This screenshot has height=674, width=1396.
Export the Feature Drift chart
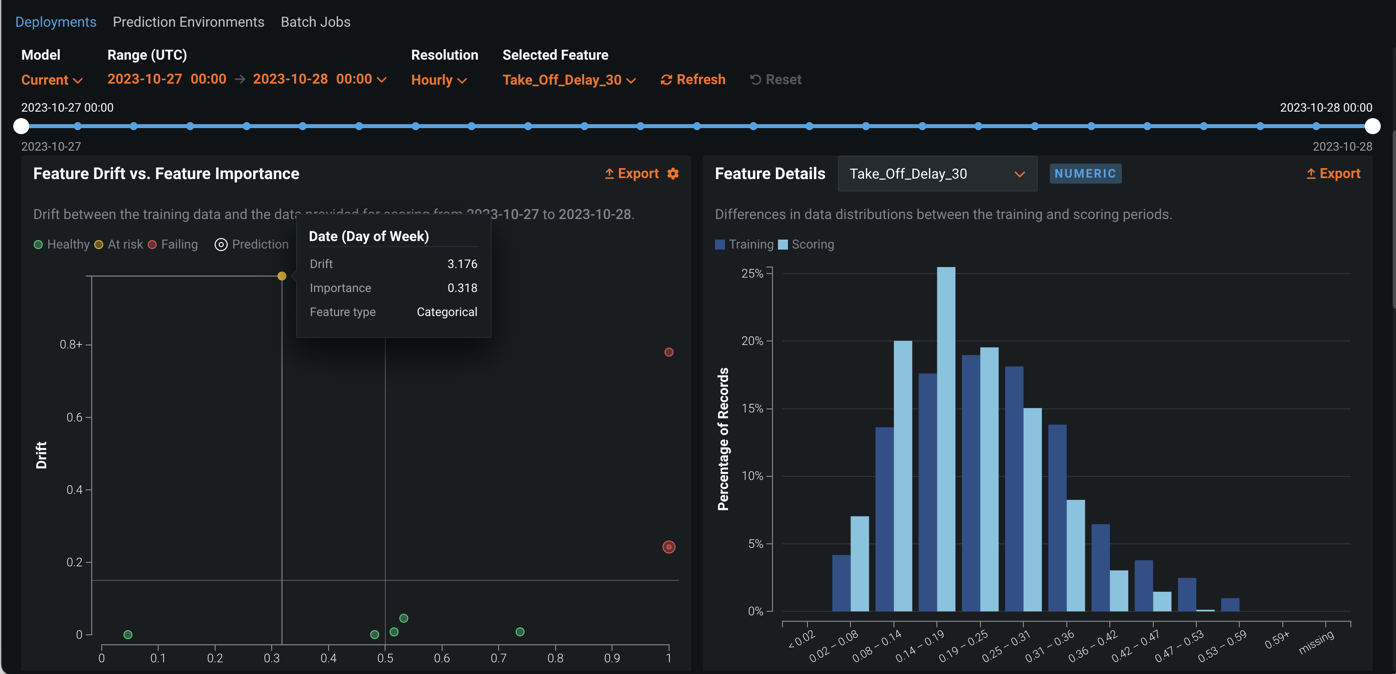coord(631,174)
